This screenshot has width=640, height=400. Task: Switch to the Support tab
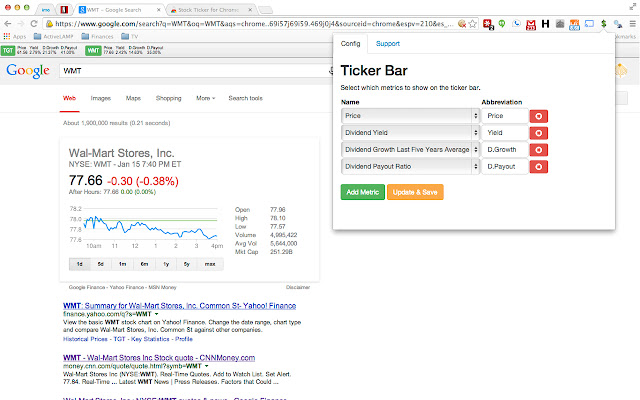[387, 44]
